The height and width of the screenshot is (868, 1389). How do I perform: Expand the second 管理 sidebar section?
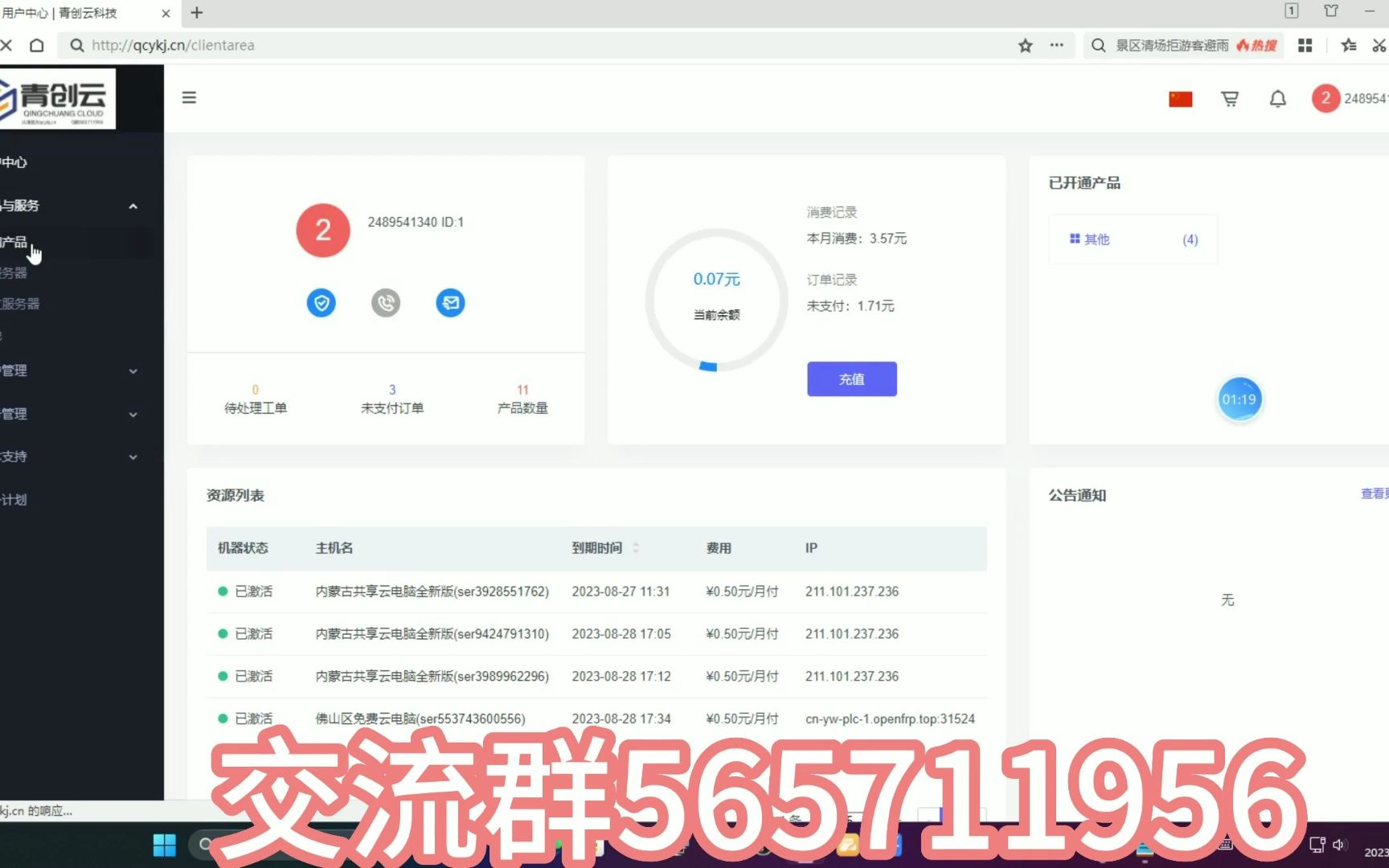[x=133, y=415]
